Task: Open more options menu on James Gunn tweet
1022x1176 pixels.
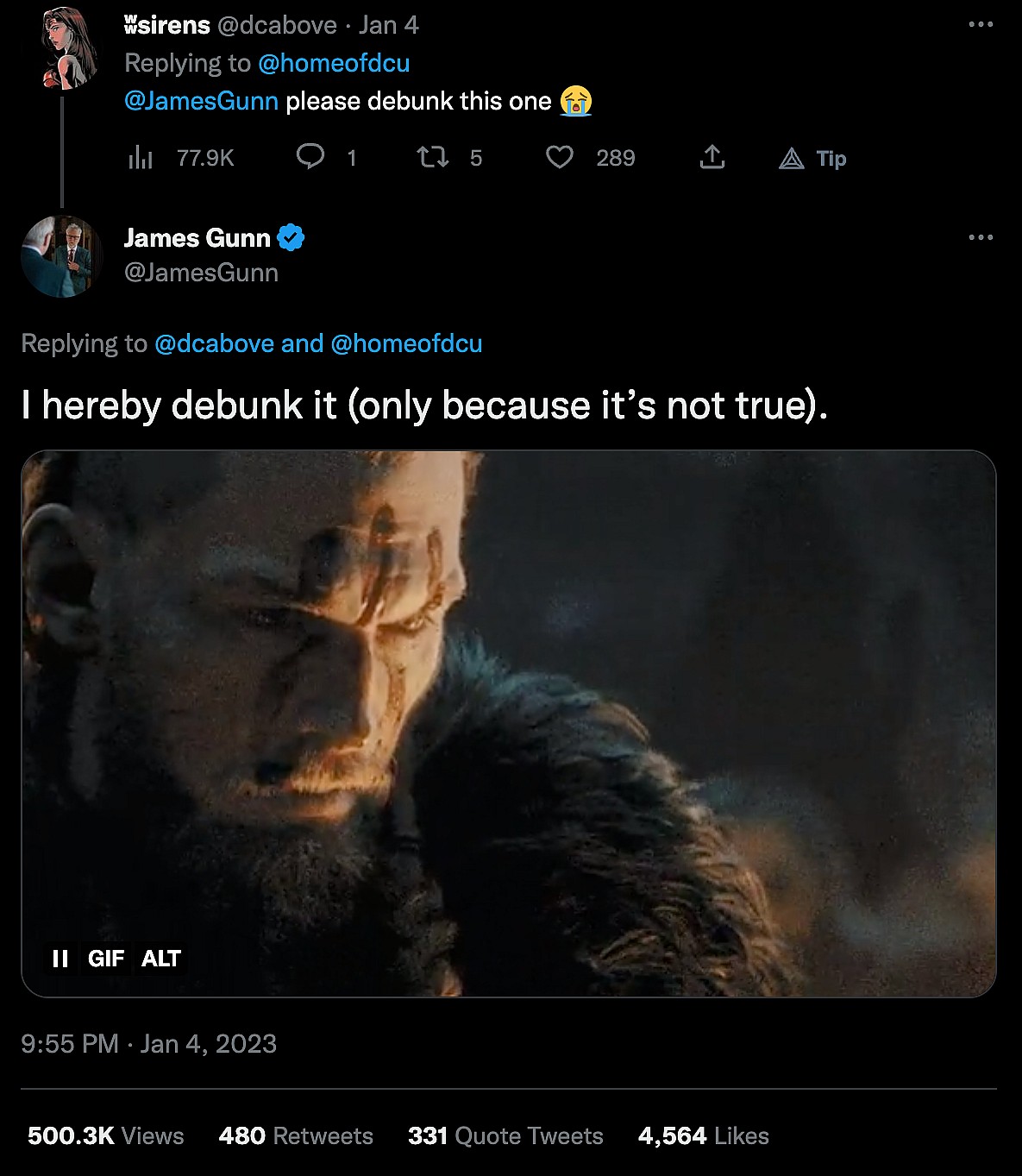Action: coord(981,237)
